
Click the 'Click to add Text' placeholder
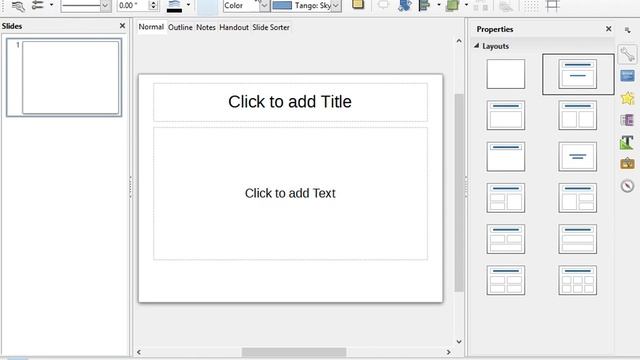(x=290, y=193)
